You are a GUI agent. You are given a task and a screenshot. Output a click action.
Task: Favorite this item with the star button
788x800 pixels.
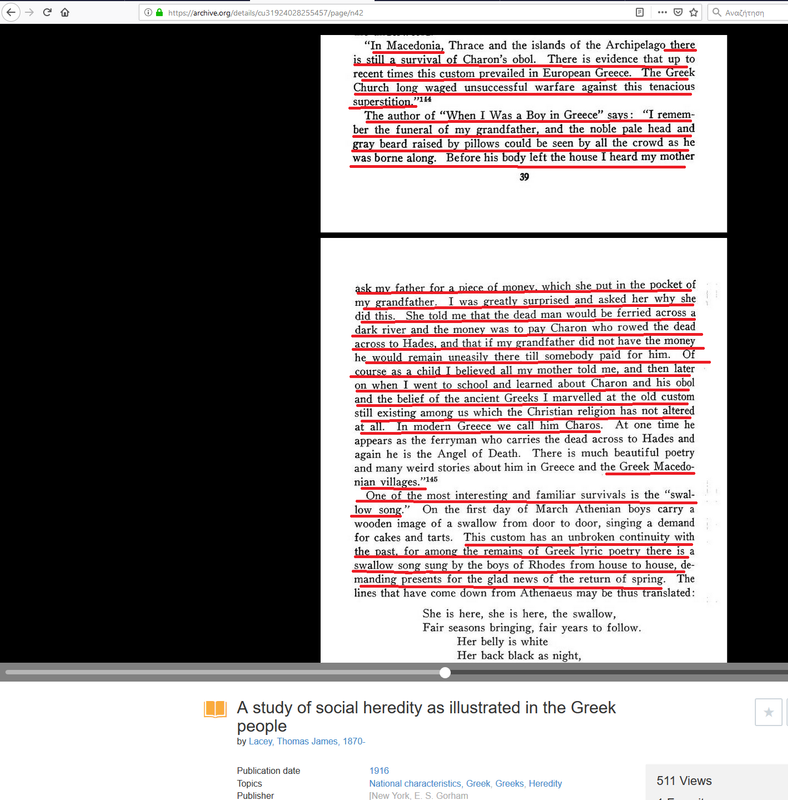click(x=768, y=712)
